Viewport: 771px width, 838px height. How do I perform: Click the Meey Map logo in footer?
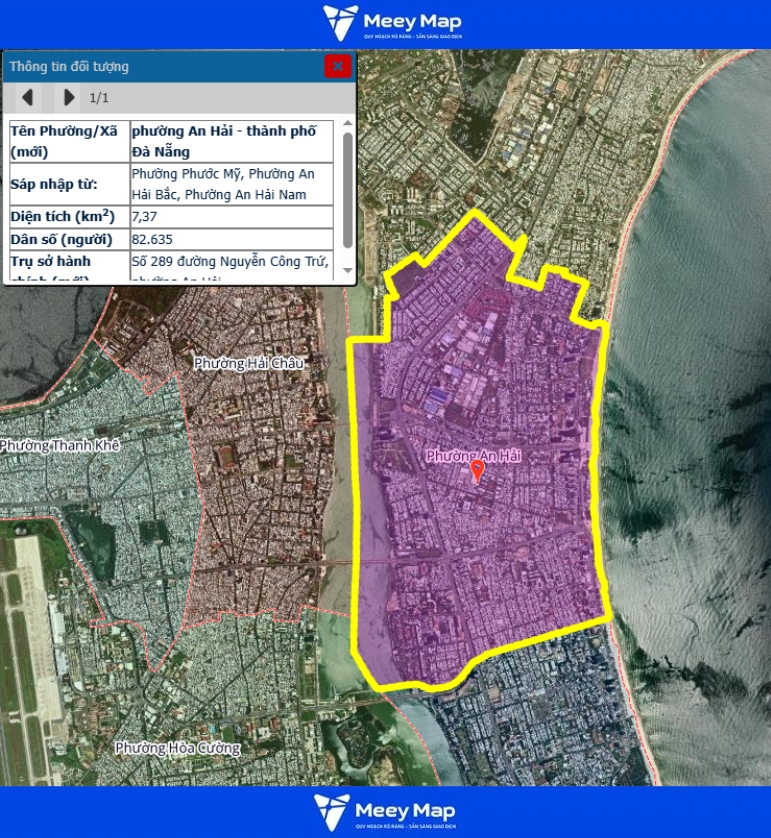click(x=385, y=812)
